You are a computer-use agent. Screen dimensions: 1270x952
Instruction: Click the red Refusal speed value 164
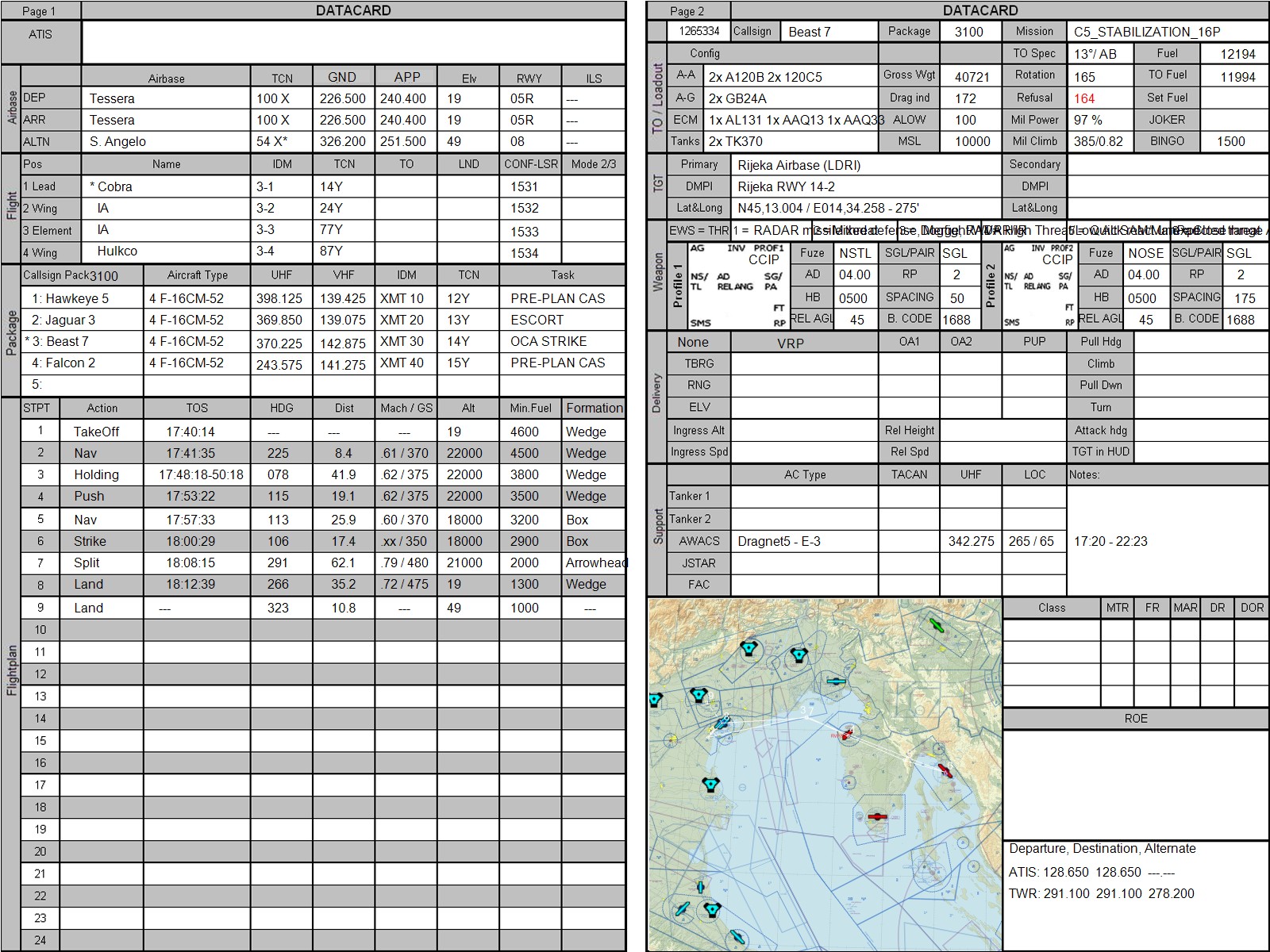[1084, 98]
